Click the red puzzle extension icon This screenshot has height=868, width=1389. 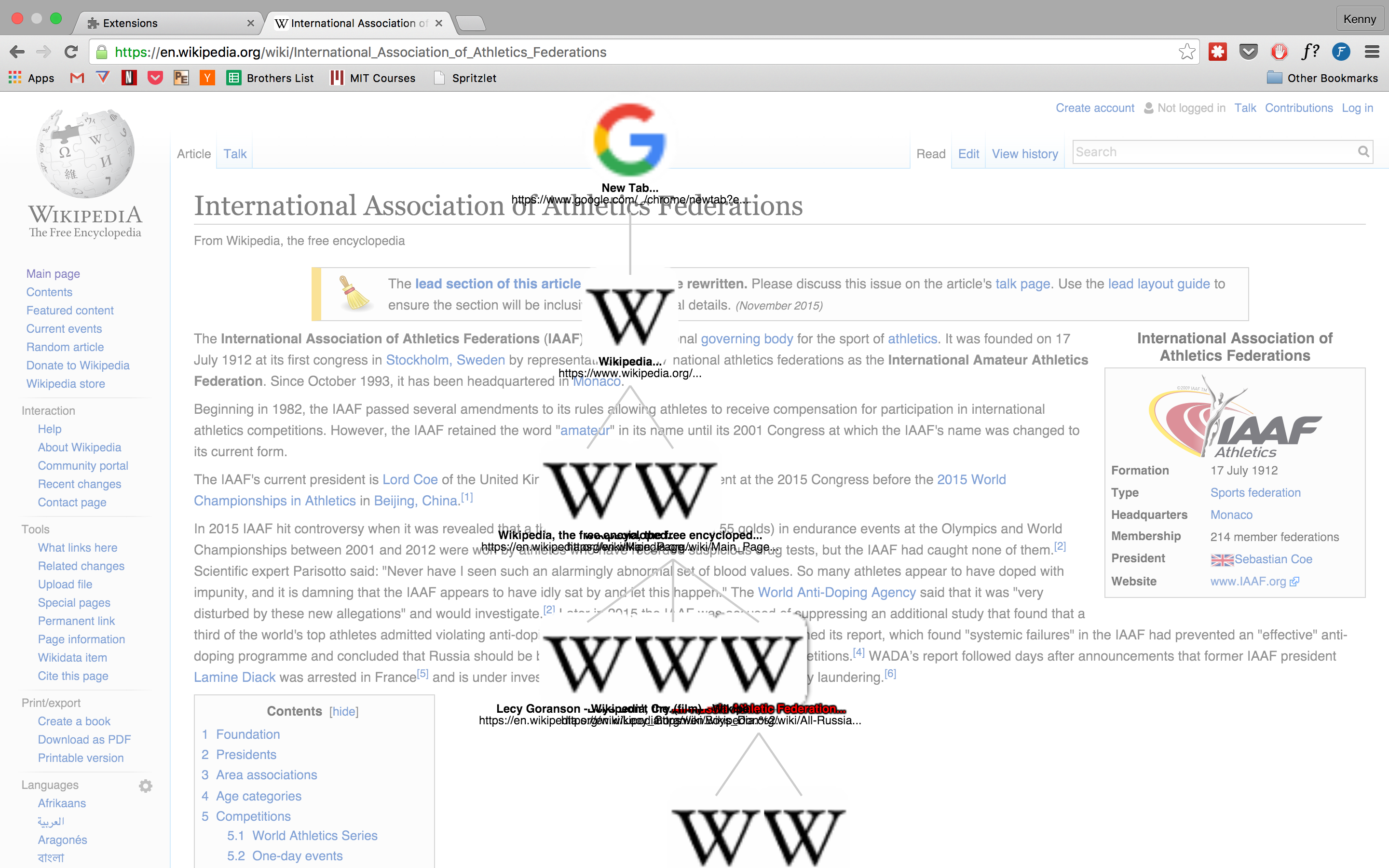1217,52
